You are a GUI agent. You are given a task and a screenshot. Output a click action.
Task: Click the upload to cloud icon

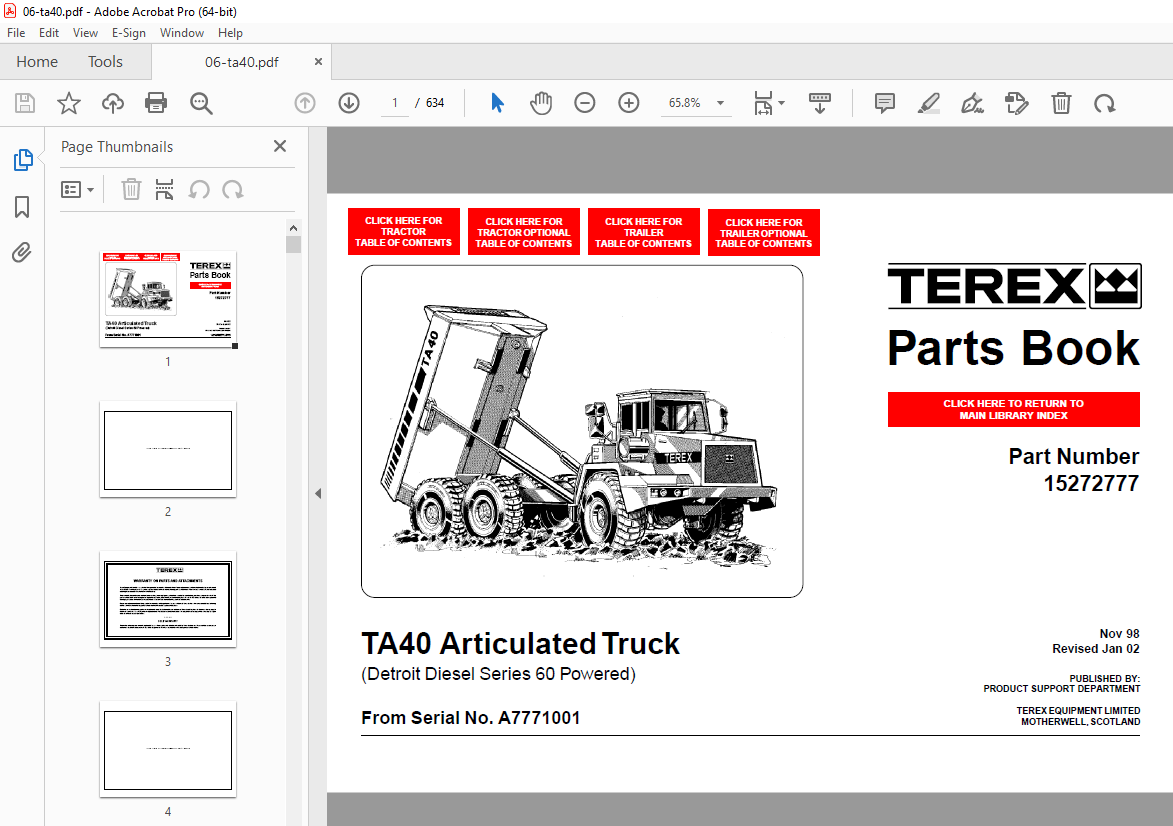[x=113, y=103]
